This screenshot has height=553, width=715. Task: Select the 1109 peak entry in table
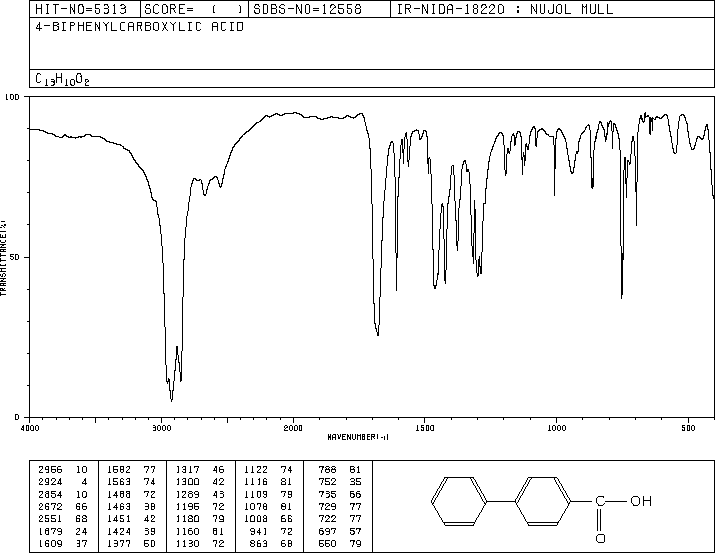[x=269, y=494]
